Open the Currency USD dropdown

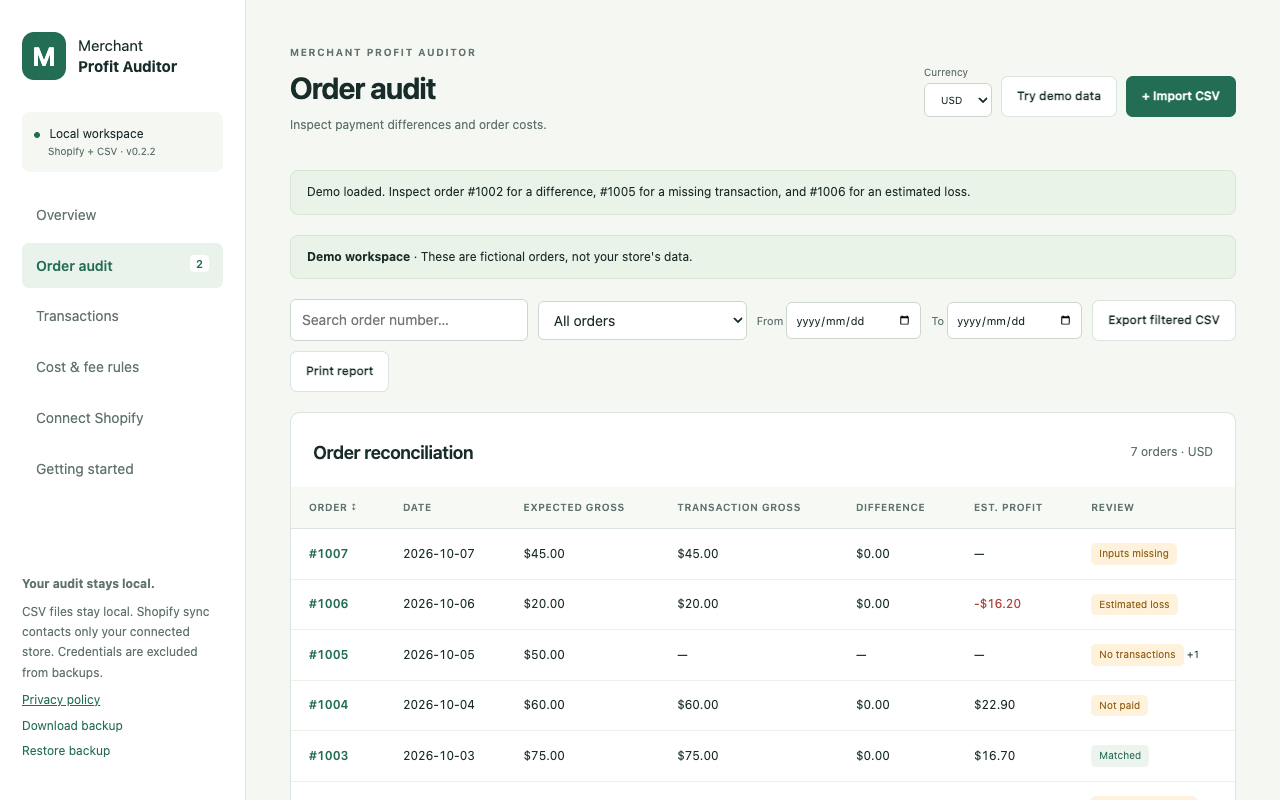(958, 100)
